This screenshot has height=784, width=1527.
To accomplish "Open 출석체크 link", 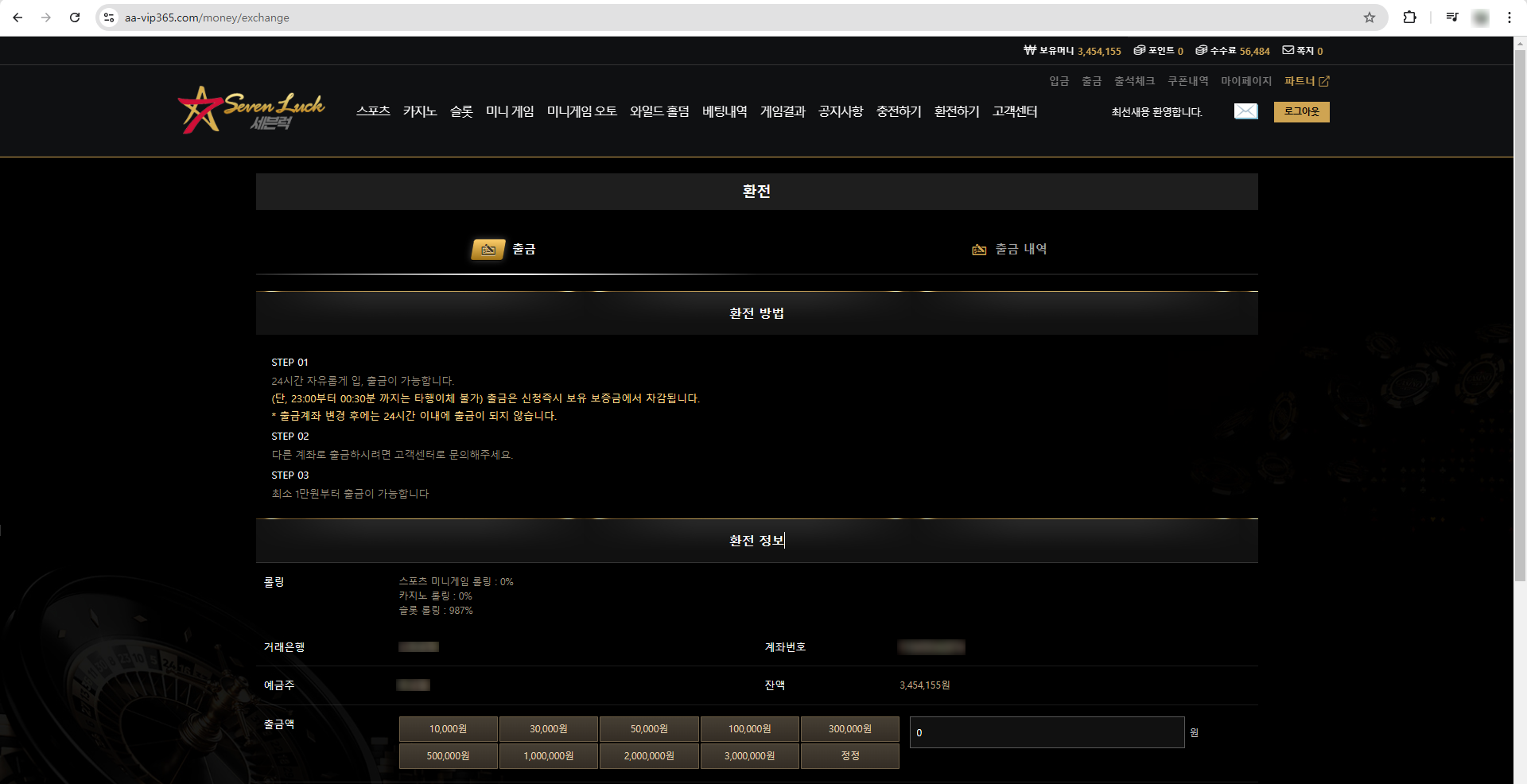I will coord(1135,81).
